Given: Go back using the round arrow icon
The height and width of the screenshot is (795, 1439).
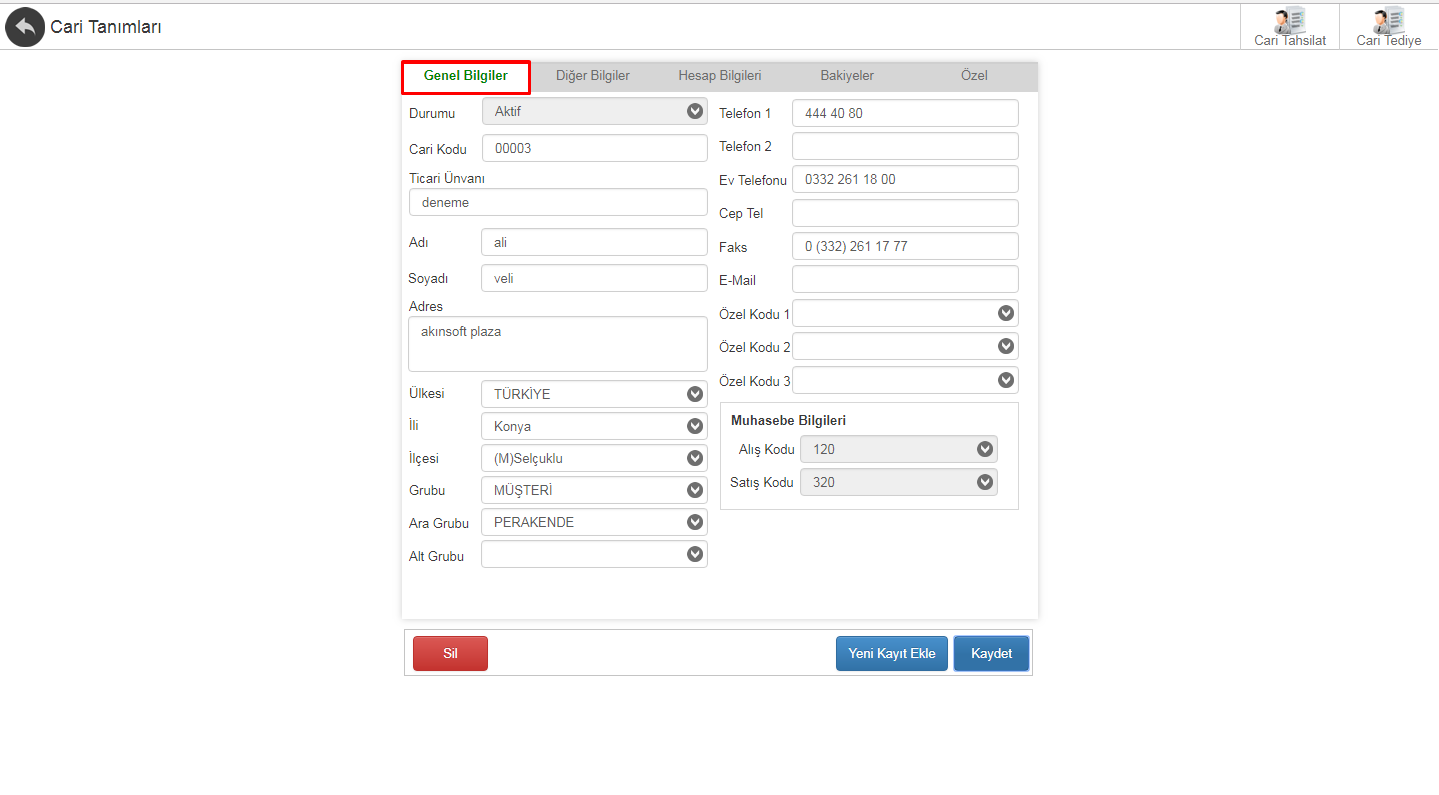Looking at the screenshot, I should pos(25,27).
